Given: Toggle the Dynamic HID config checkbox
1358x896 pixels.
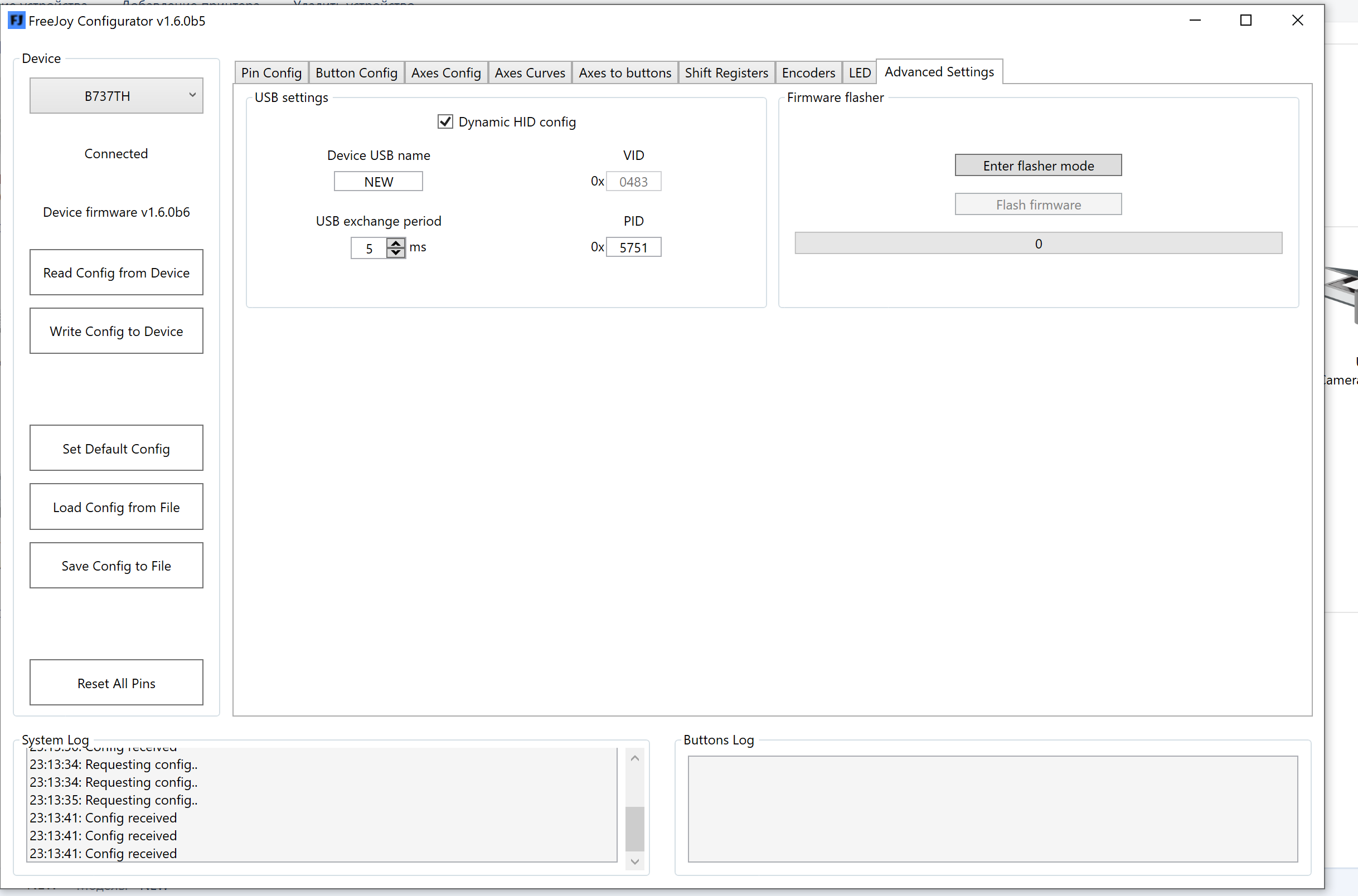Looking at the screenshot, I should click(445, 121).
